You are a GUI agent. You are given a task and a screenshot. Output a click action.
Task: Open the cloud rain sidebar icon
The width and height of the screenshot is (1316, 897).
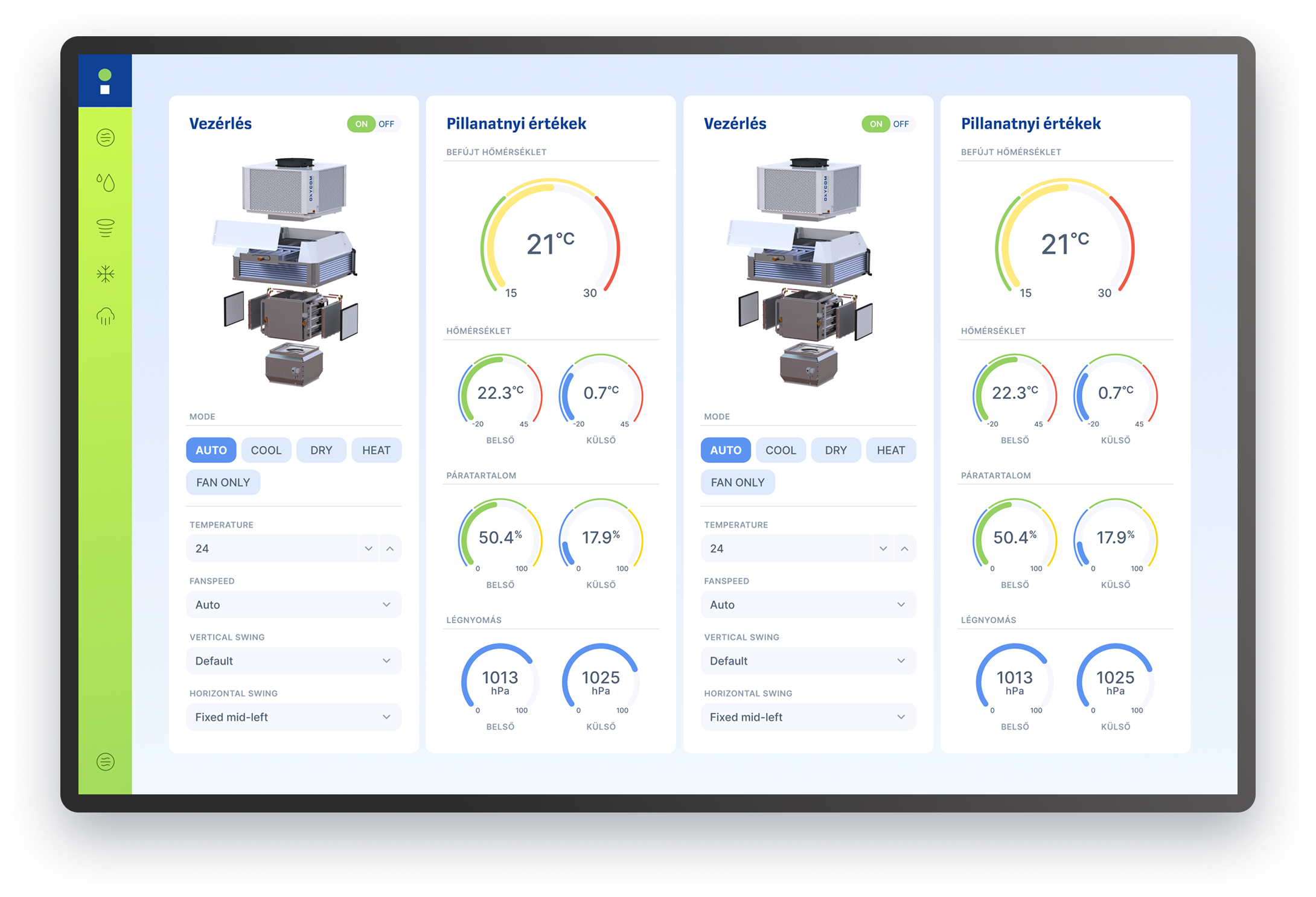pyautogui.click(x=106, y=316)
